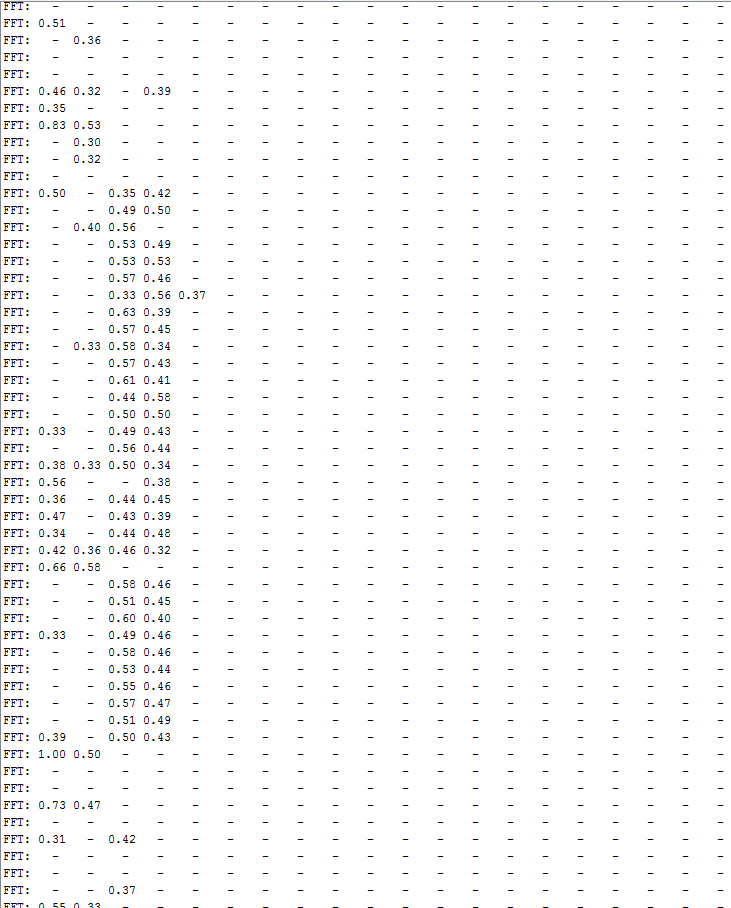The width and height of the screenshot is (731, 908).
Task: Select the 0.58 value next to 0.66
Action: 87,567
